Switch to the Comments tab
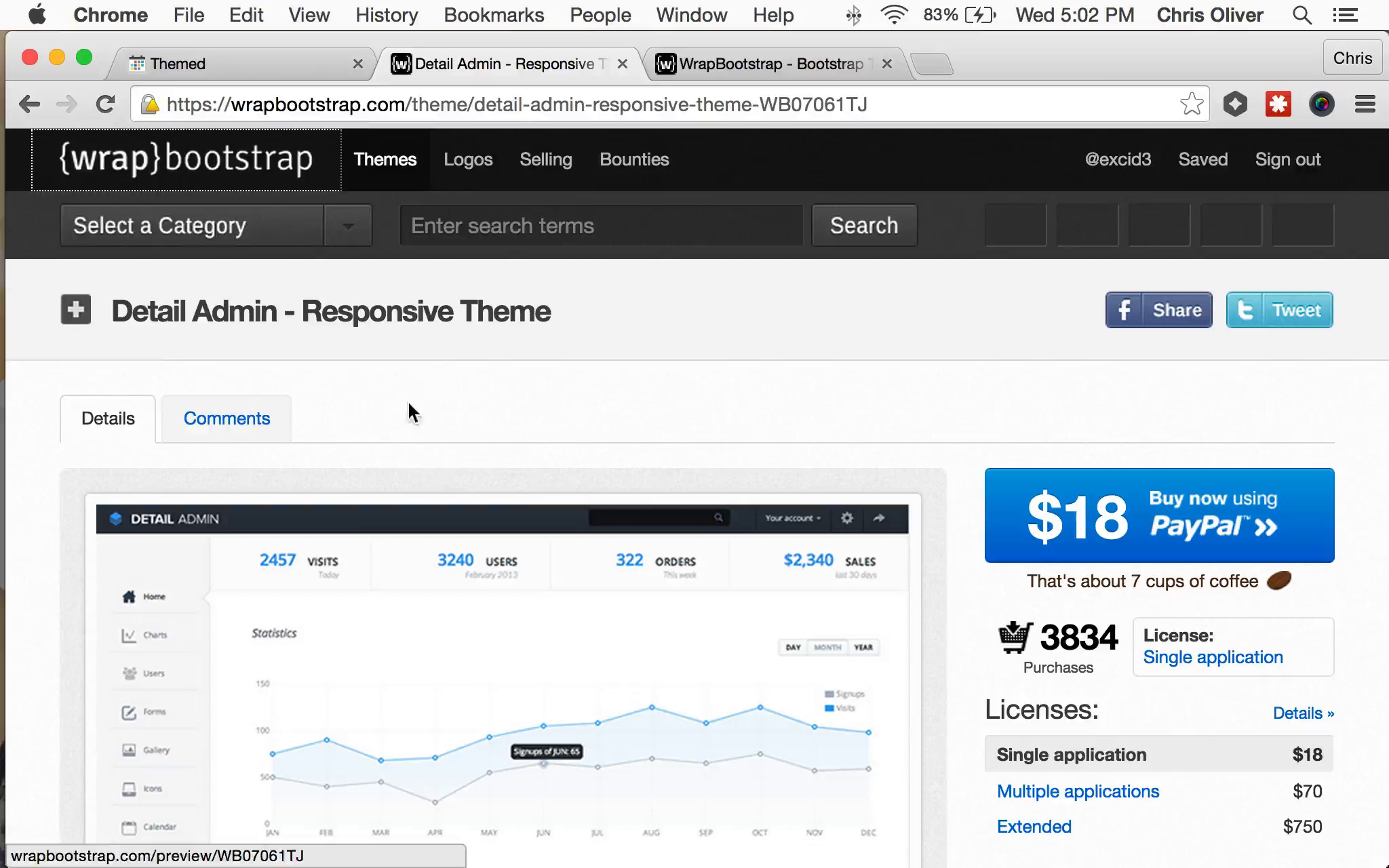1389x868 pixels. (227, 418)
